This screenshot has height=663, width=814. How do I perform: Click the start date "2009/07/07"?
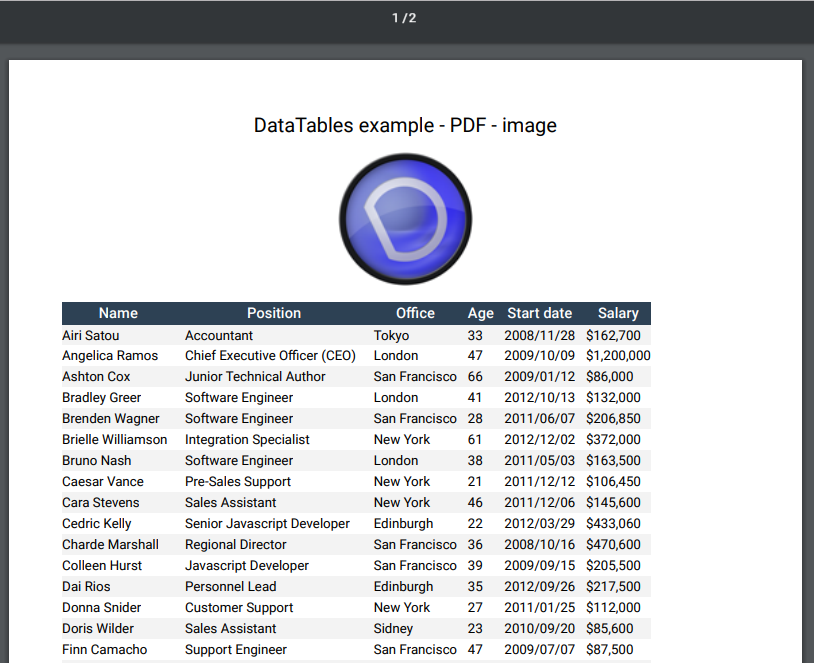click(x=539, y=650)
